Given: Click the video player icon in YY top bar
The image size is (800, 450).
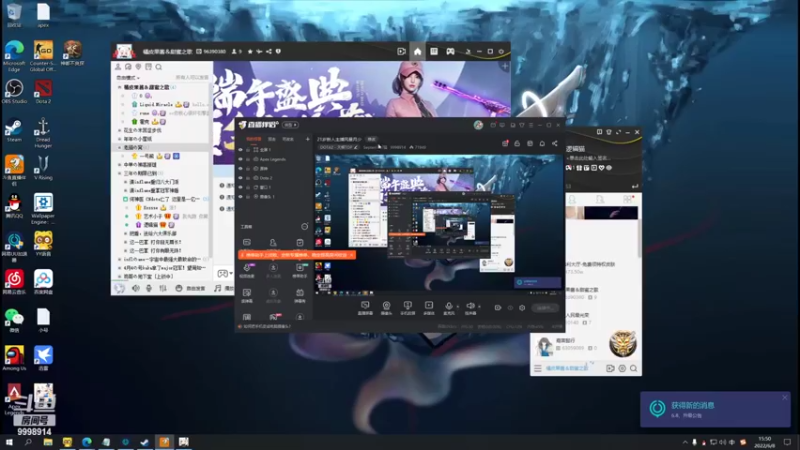Looking at the screenshot, I should tap(402, 52).
